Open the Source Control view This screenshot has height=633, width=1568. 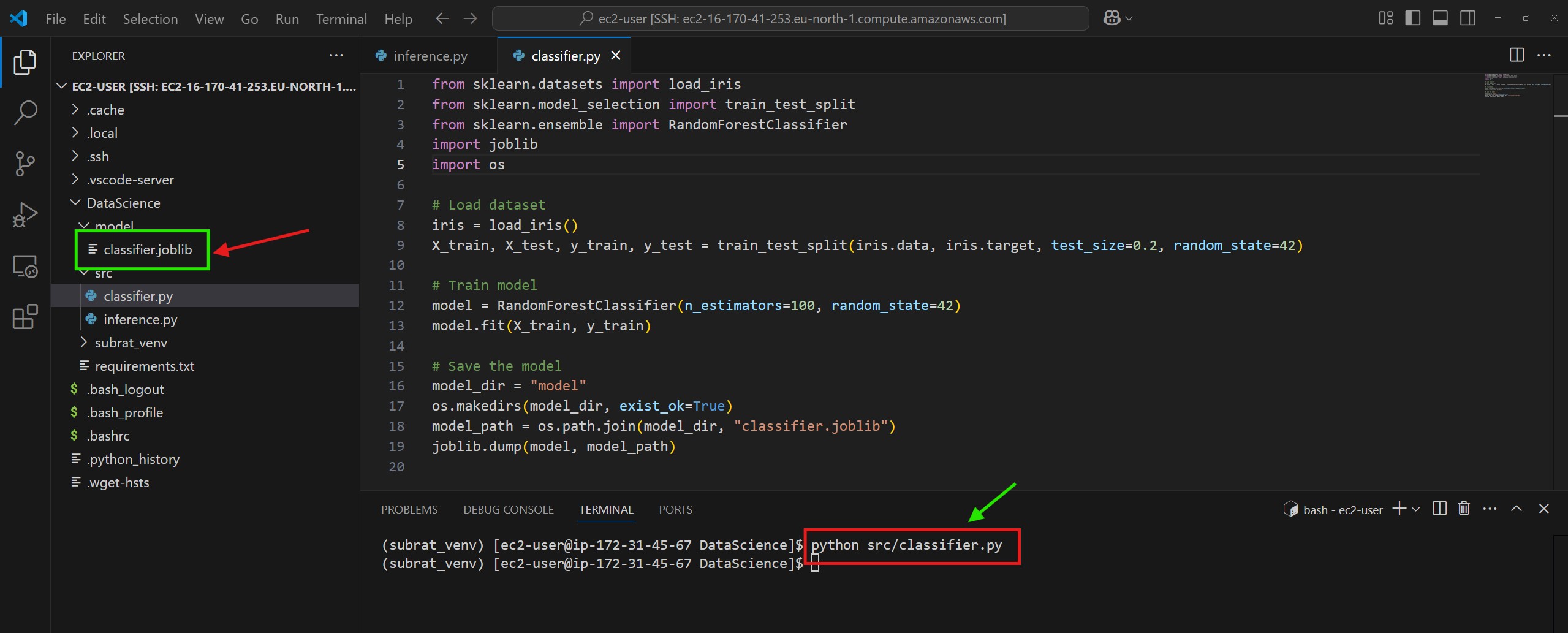pos(25,164)
